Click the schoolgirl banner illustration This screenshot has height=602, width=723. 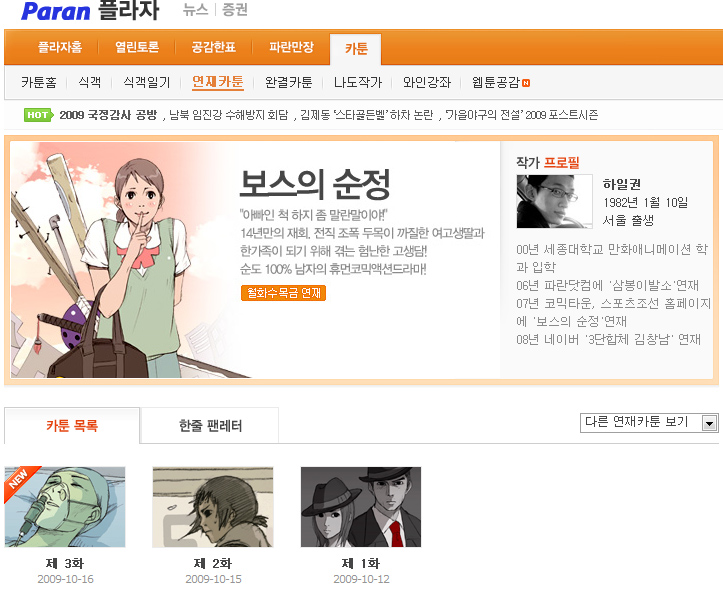coord(124,260)
